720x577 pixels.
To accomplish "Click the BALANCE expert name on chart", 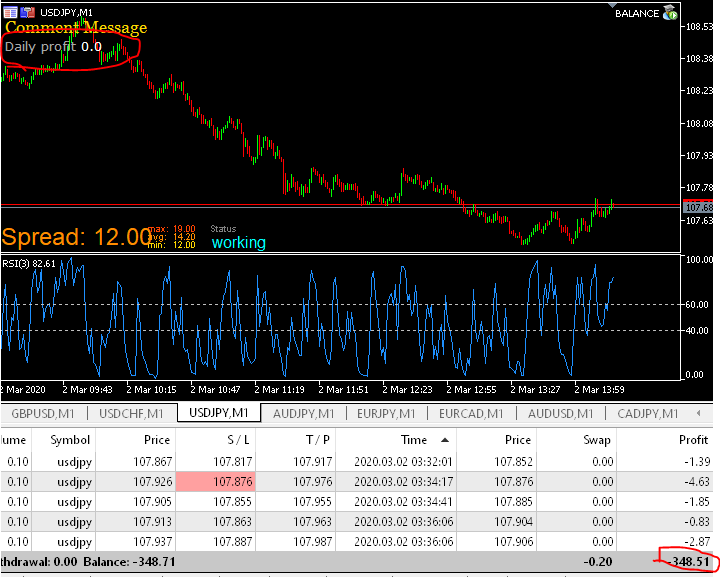I will tap(637, 13).
